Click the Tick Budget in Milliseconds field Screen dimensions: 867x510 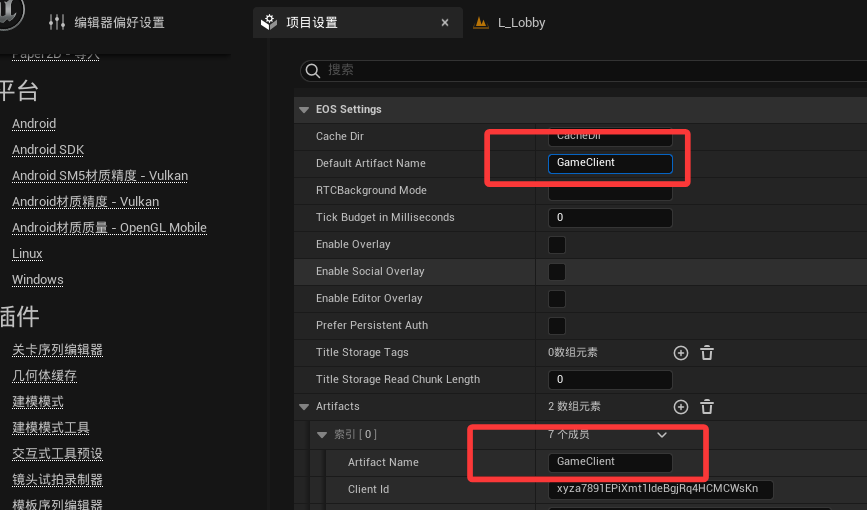610,218
